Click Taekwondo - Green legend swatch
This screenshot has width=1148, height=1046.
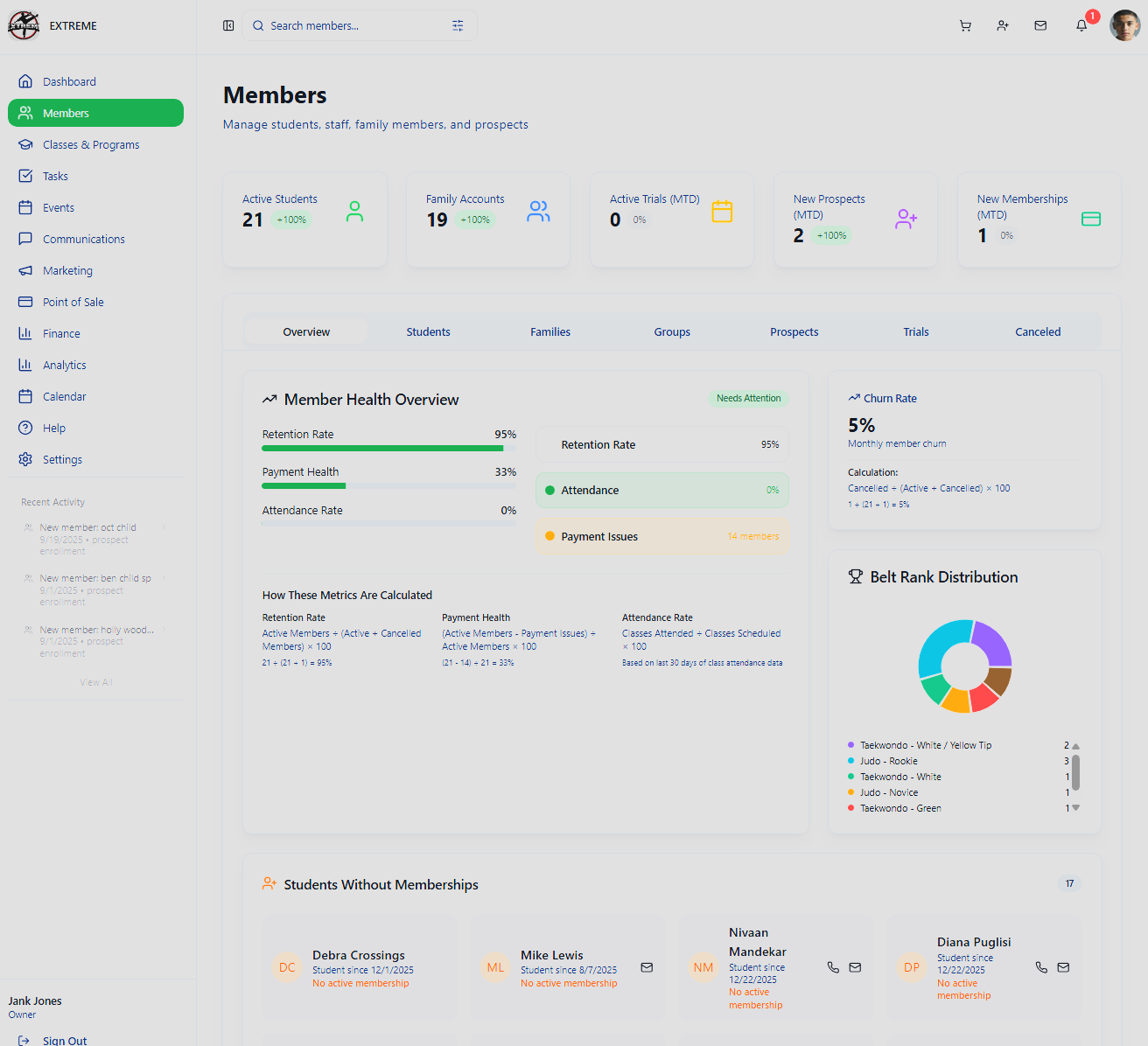pos(850,808)
